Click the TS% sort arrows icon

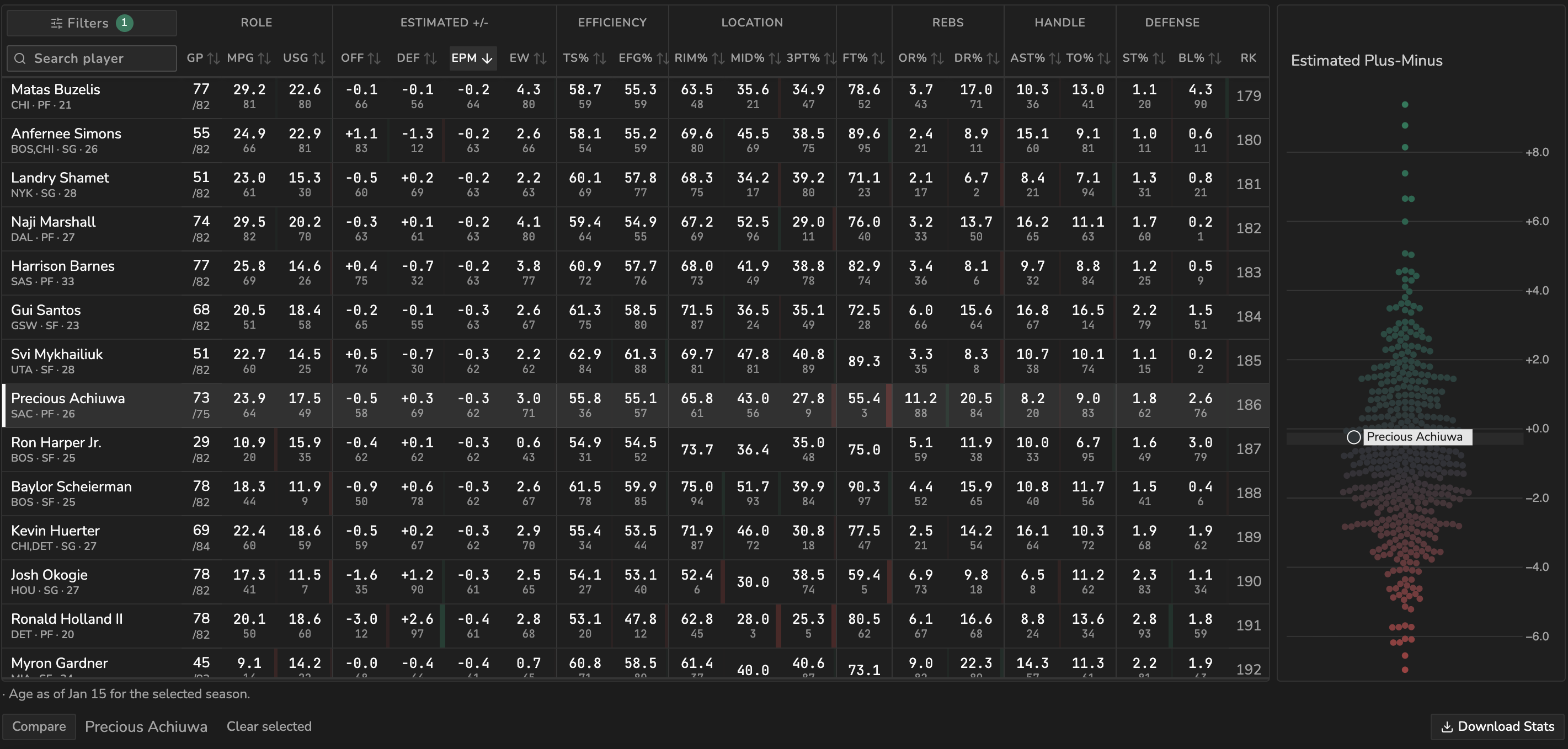point(600,58)
